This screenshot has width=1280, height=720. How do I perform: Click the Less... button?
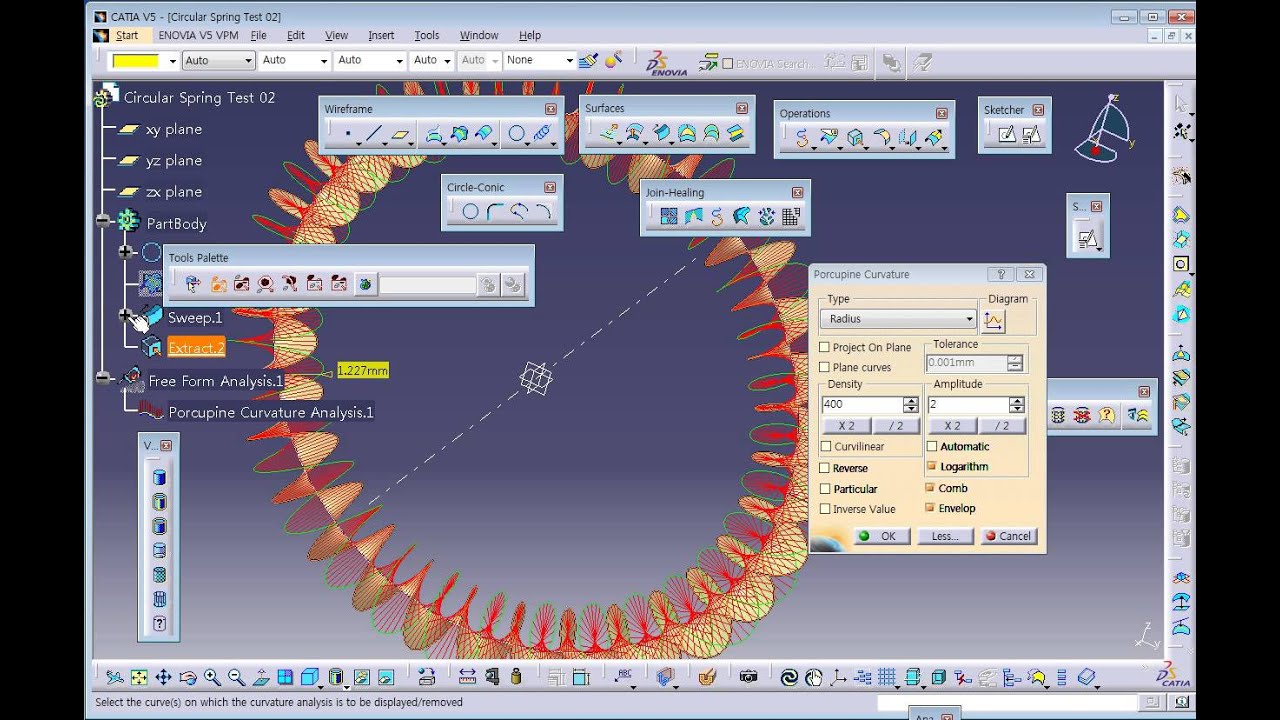pos(945,536)
